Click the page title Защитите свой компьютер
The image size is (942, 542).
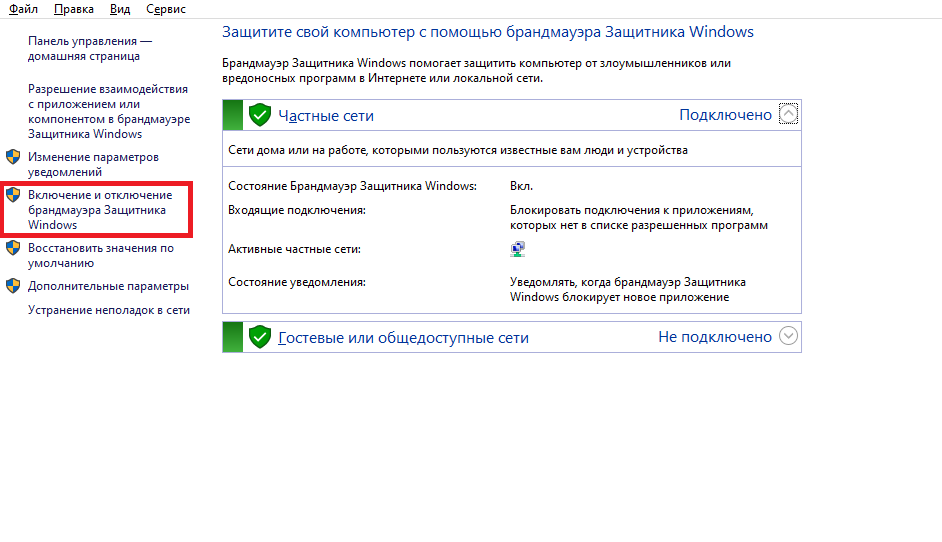488,32
